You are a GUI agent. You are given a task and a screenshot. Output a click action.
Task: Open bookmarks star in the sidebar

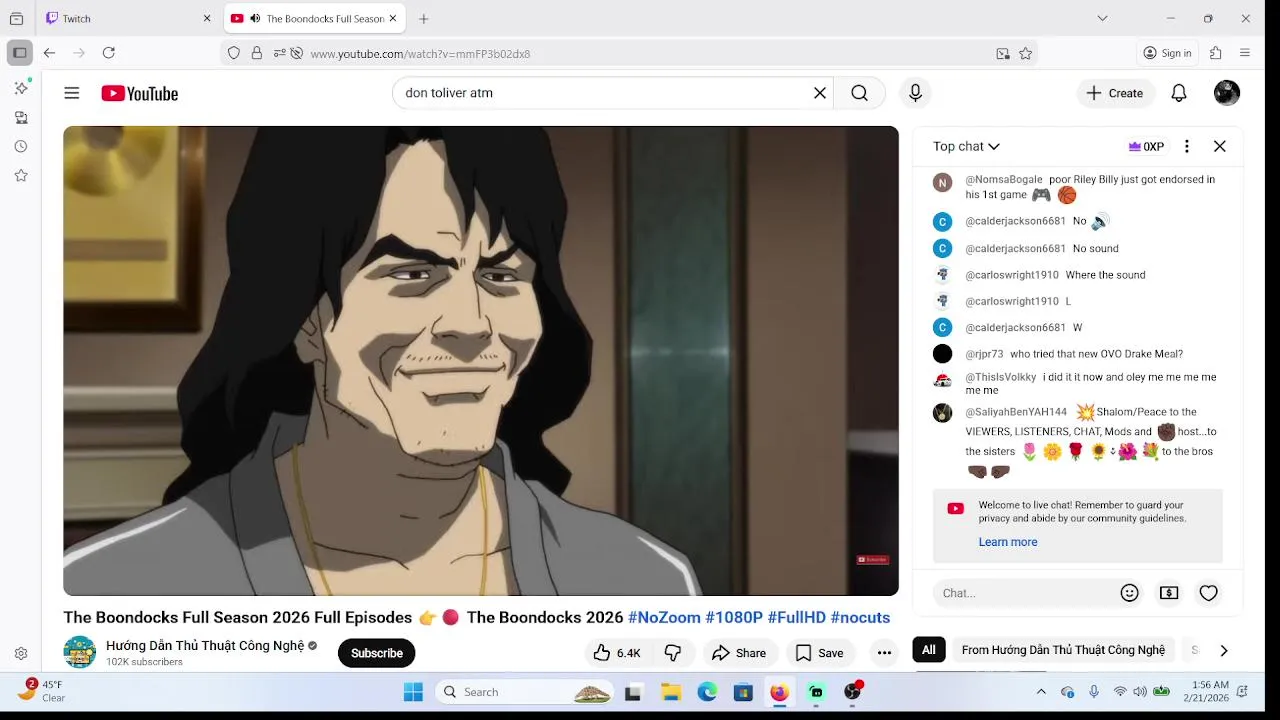21,175
